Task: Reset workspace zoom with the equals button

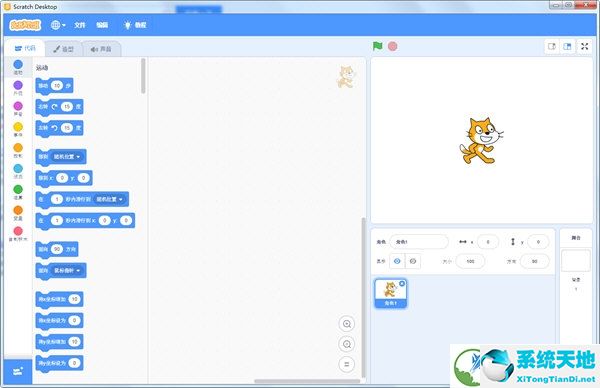Action: [347, 364]
